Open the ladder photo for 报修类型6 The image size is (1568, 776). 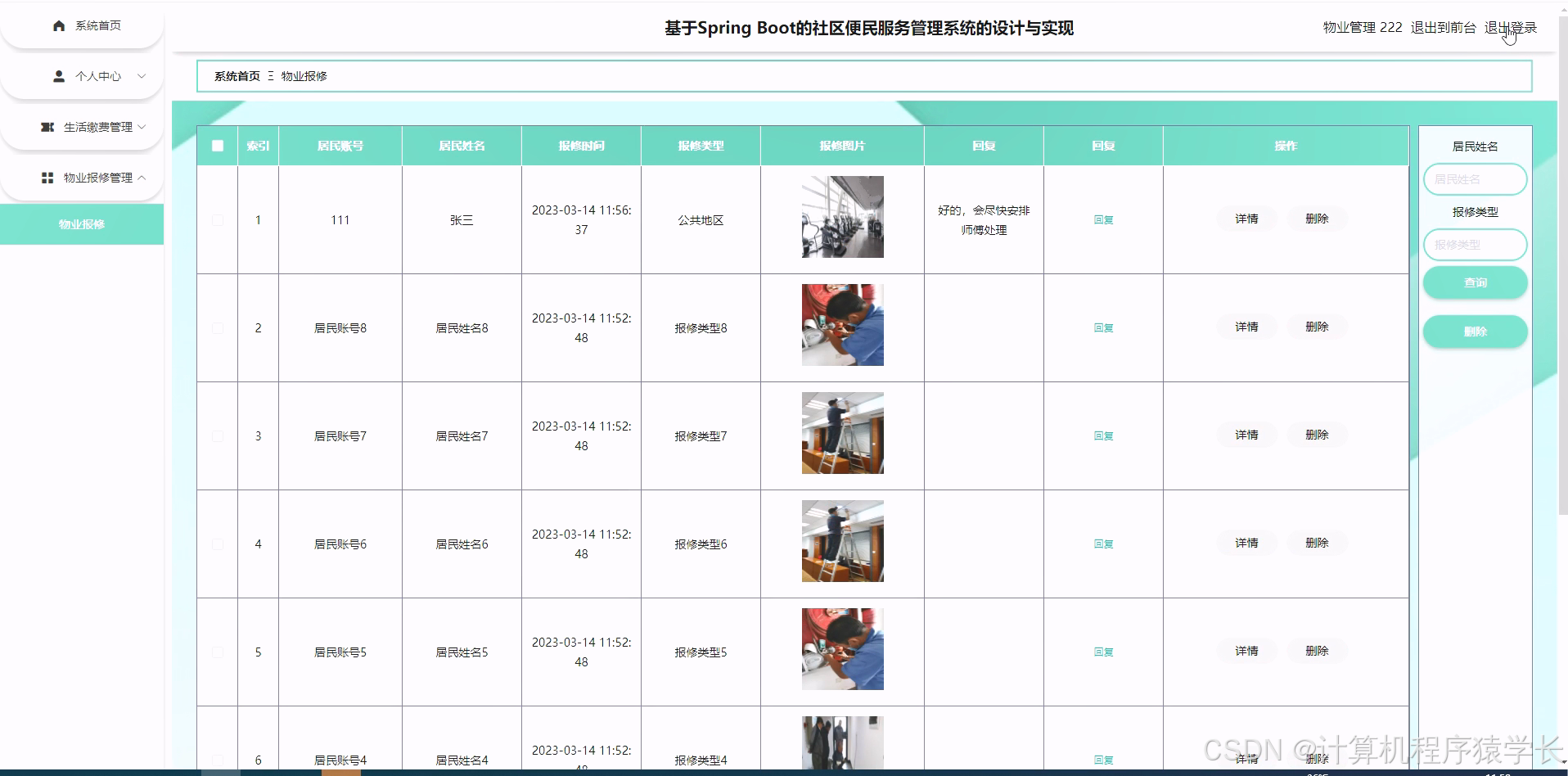pos(842,541)
